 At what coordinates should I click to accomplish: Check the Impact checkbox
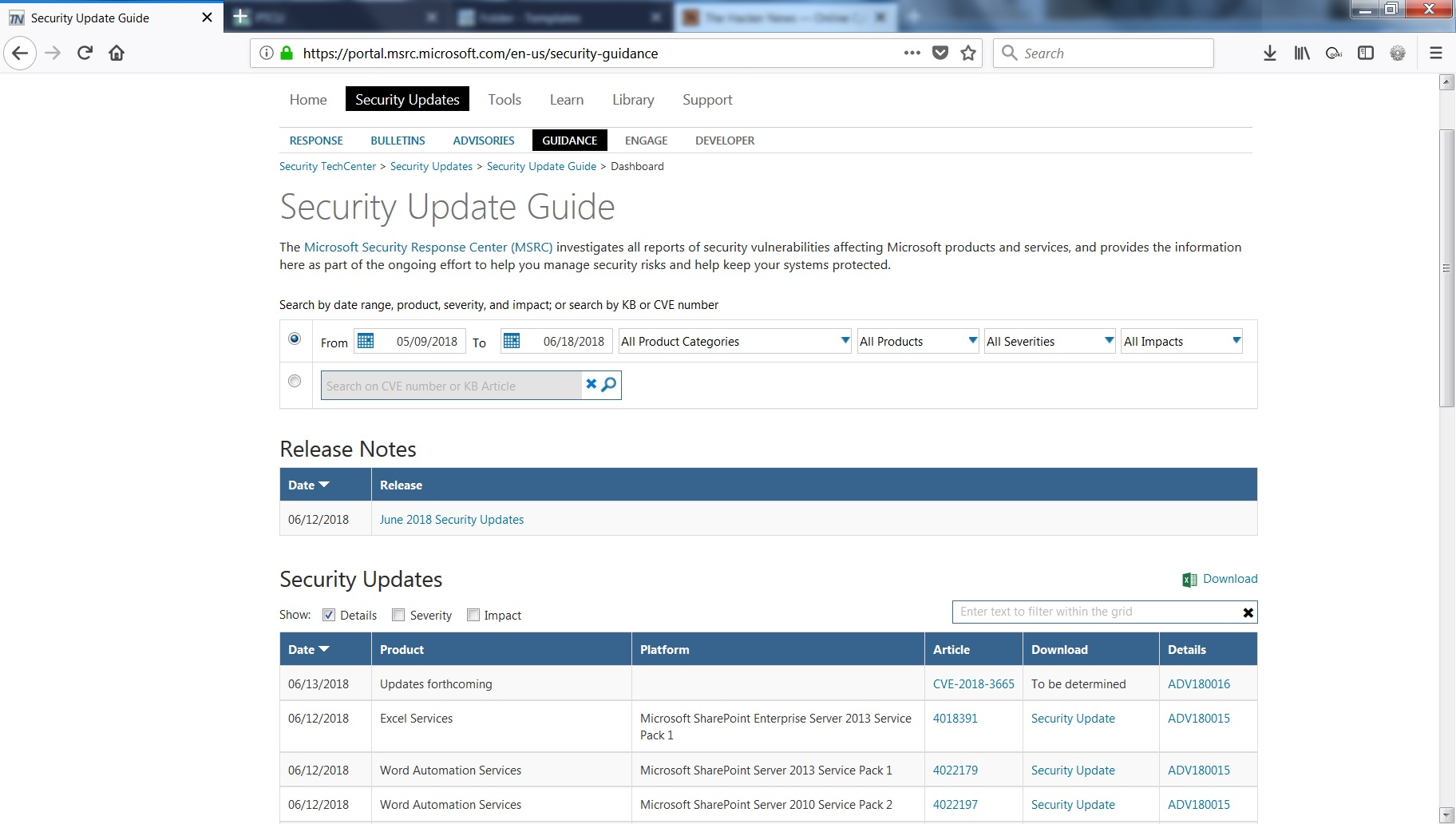[473, 615]
